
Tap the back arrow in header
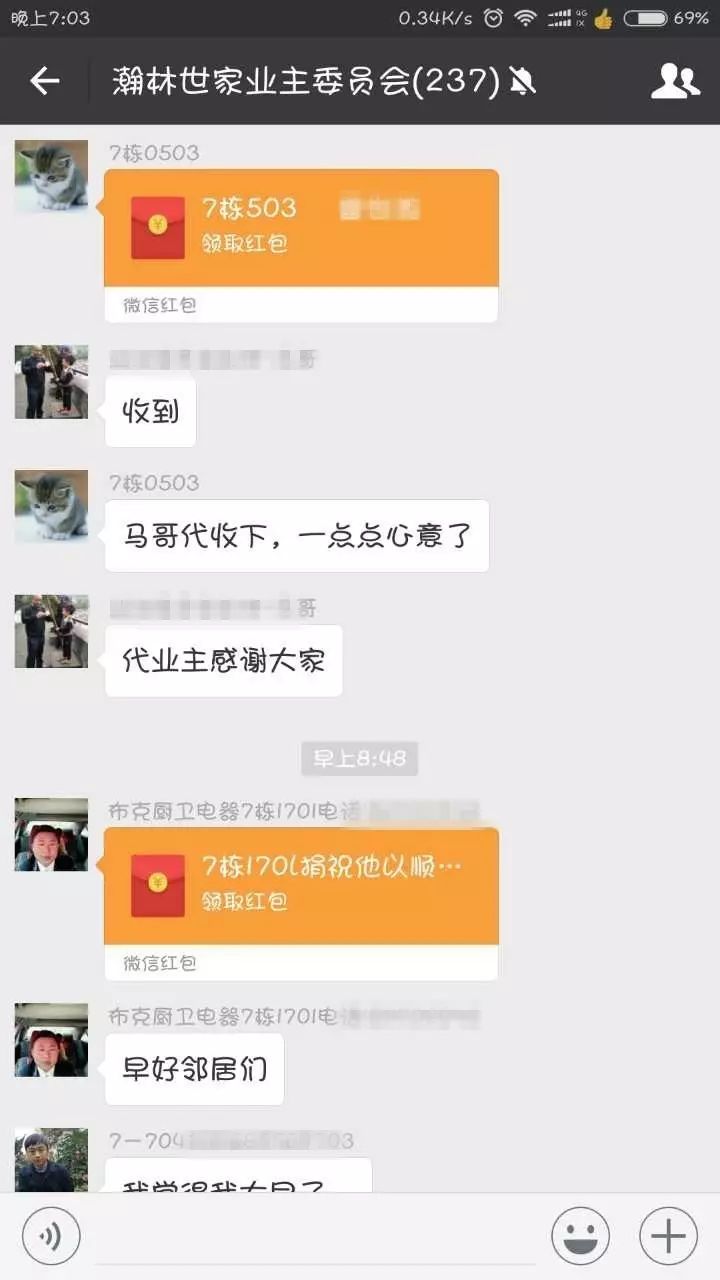[x=45, y=81]
